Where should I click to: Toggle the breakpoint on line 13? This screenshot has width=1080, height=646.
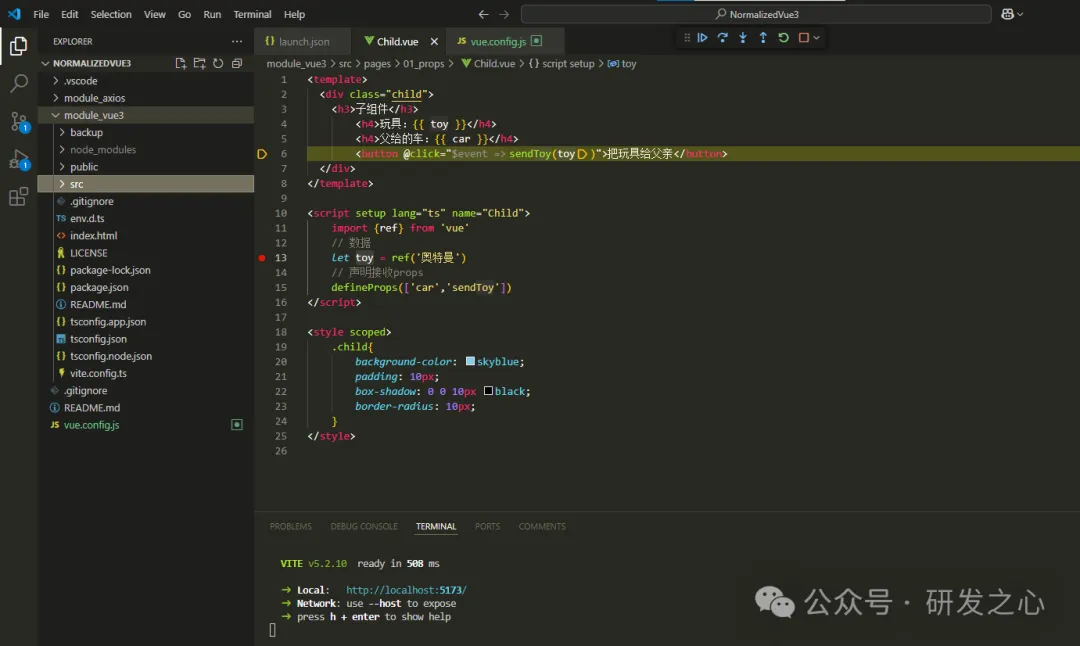tap(262, 258)
